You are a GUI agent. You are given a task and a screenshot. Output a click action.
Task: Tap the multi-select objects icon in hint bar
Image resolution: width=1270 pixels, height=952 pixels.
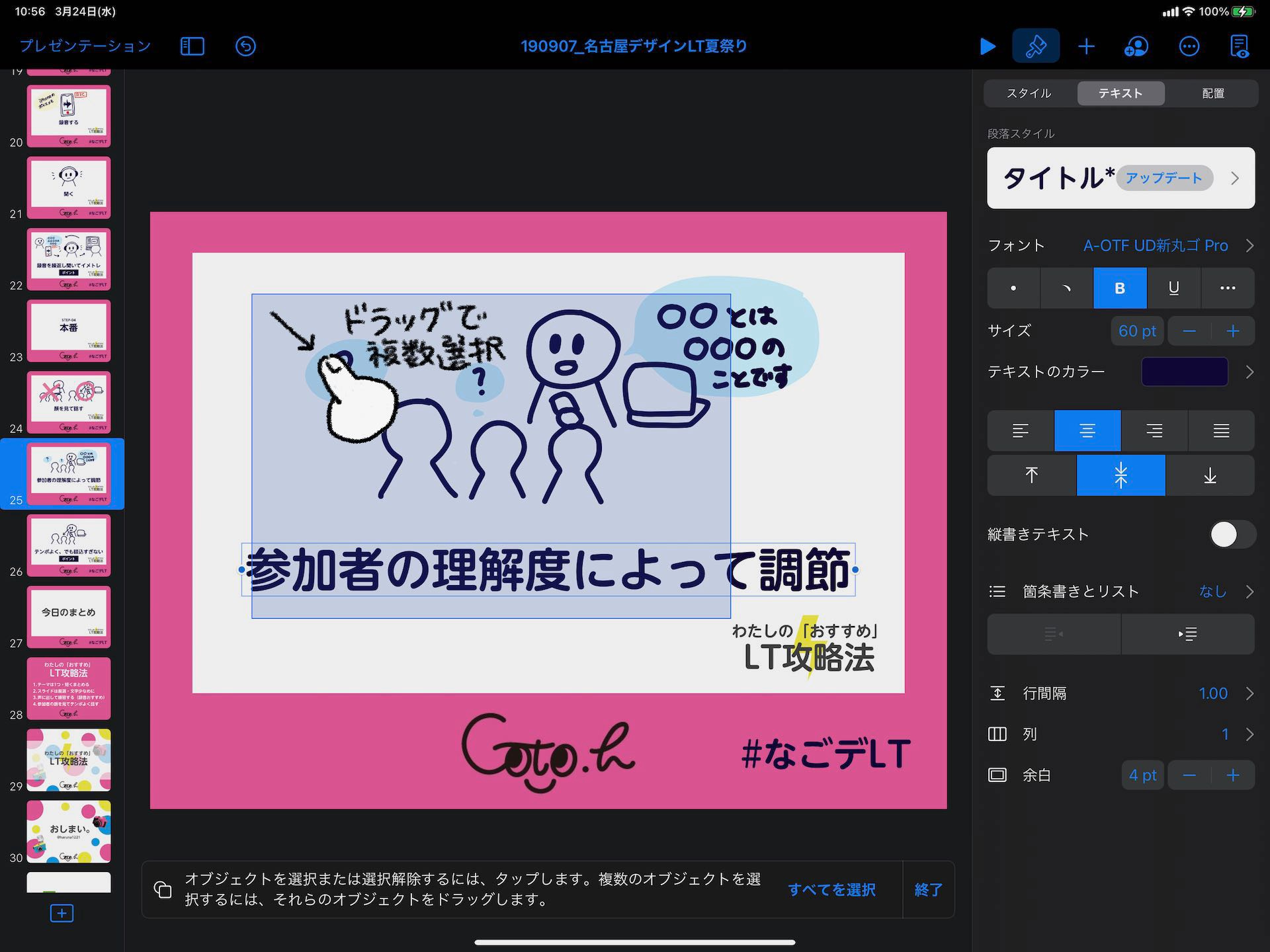pyautogui.click(x=163, y=890)
